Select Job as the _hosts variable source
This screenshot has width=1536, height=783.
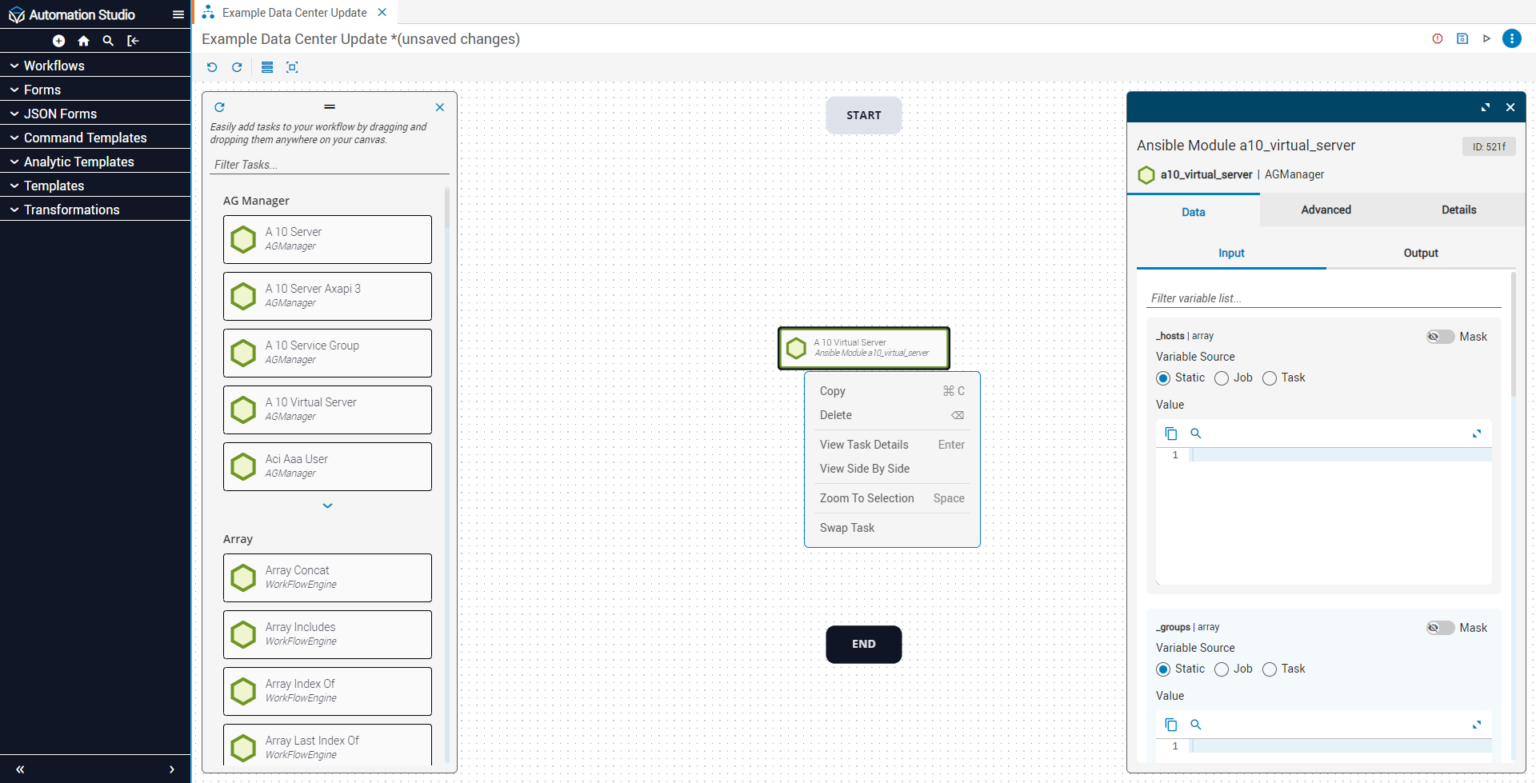1221,378
